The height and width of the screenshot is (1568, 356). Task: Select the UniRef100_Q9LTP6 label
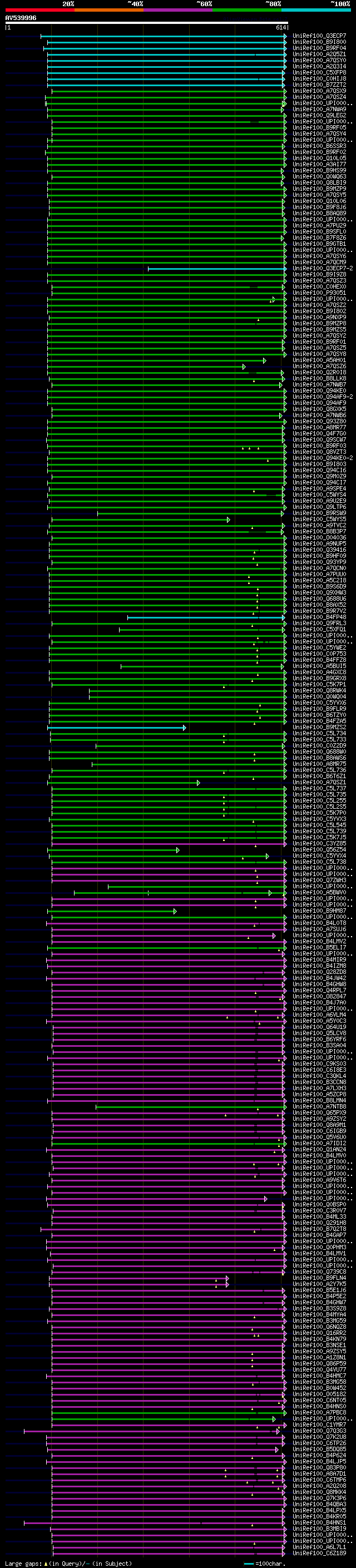click(x=319, y=507)
